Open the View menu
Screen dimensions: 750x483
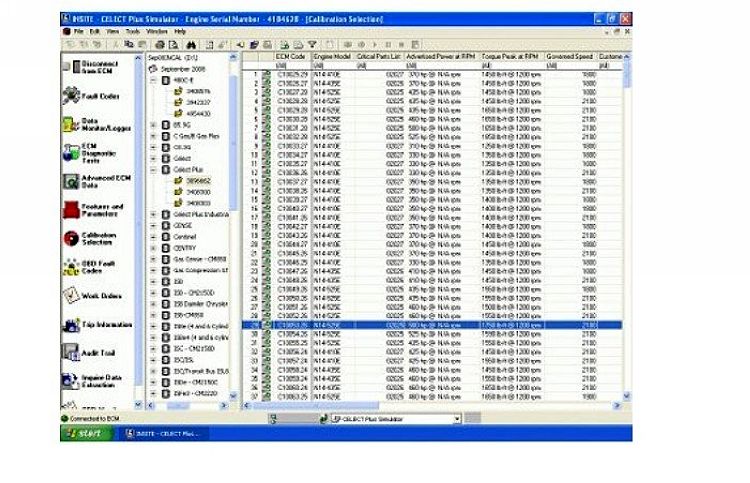(x=112, y=32)
